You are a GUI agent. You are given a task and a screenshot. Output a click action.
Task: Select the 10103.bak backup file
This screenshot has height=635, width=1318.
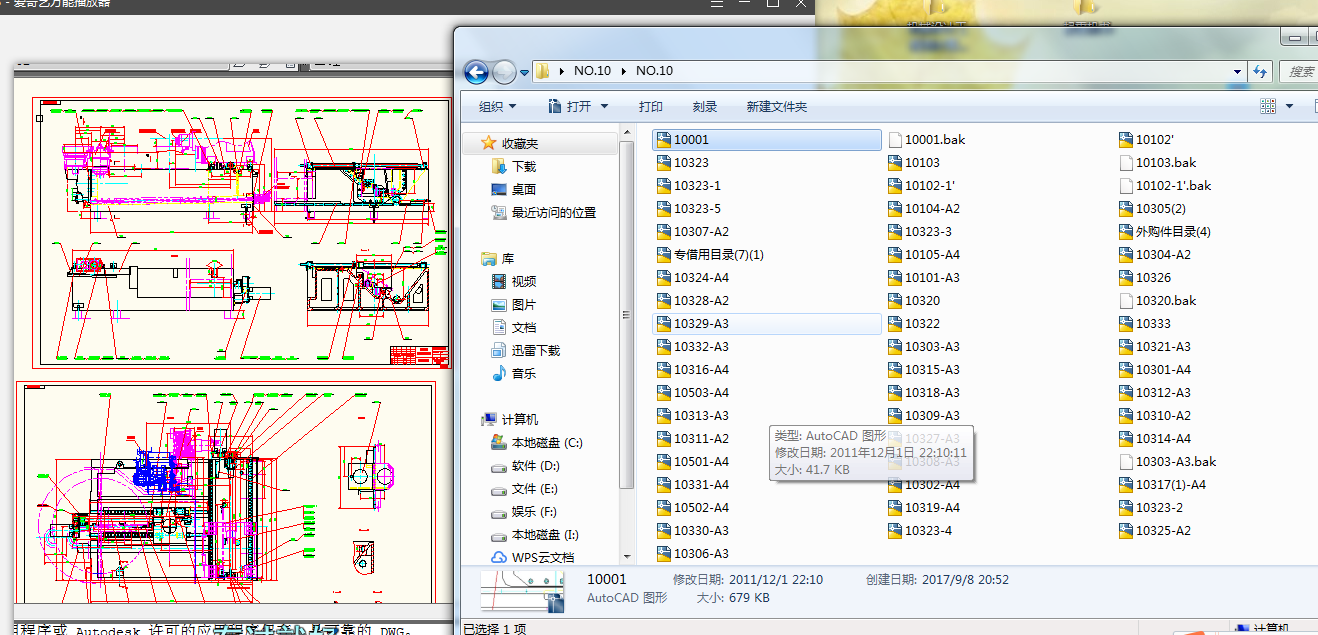(1158, 163)
